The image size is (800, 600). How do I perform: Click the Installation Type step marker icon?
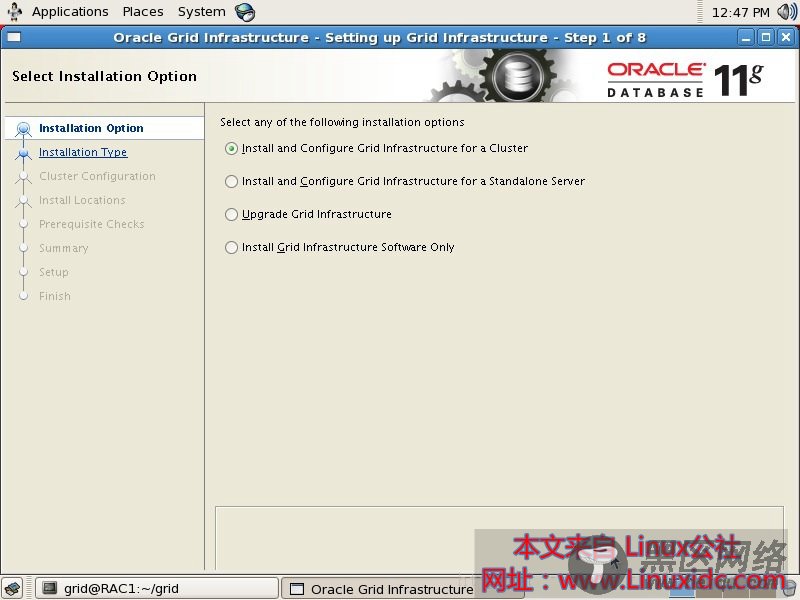(x=23, y=153)
